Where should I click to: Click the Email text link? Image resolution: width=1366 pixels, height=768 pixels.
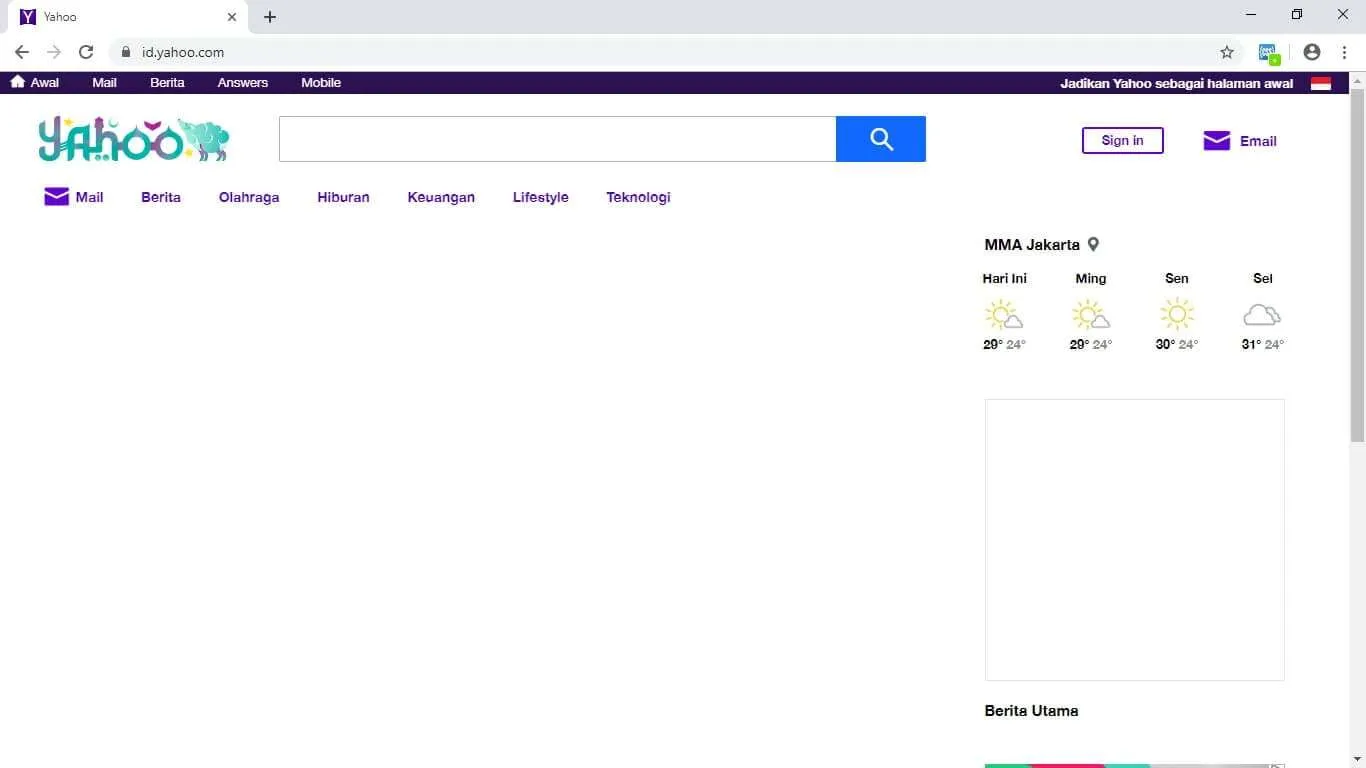[1258, 141]
